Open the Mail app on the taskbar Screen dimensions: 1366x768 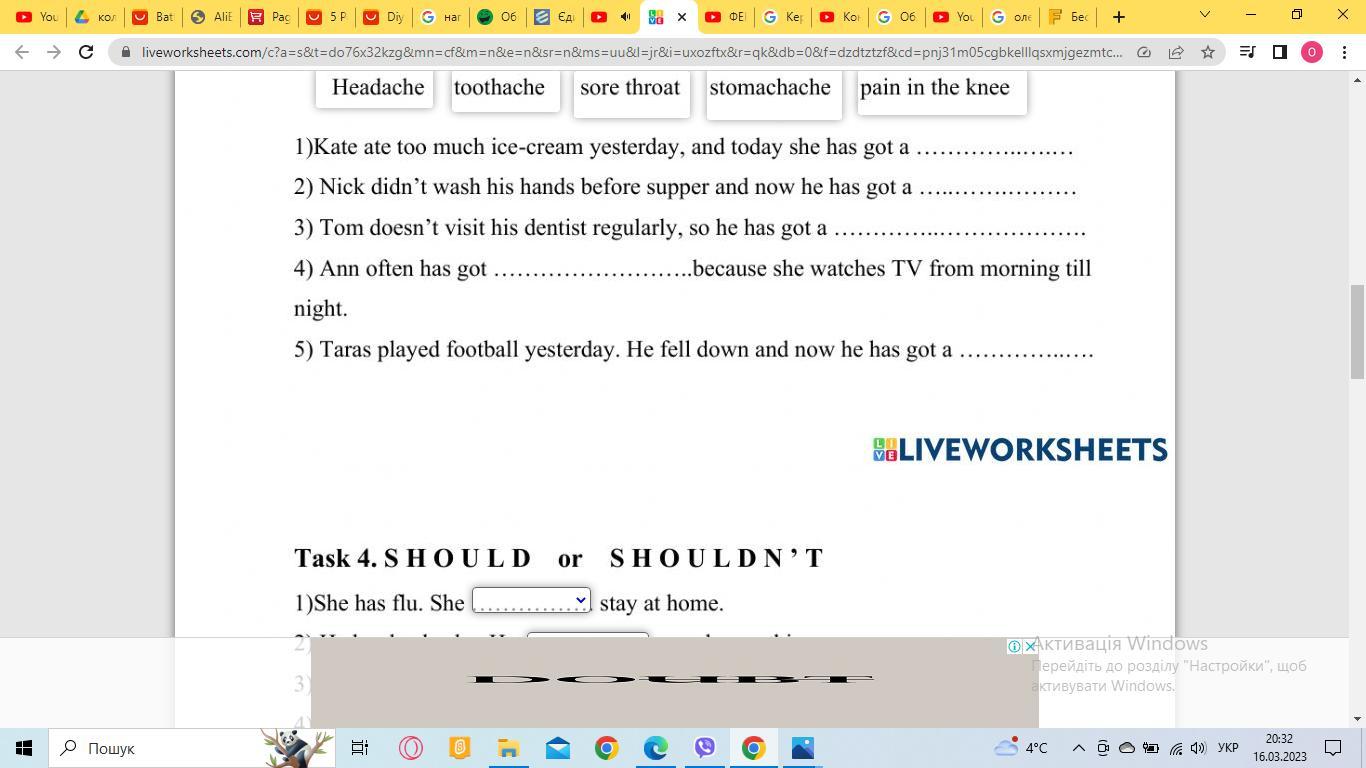tap(557, 748)
